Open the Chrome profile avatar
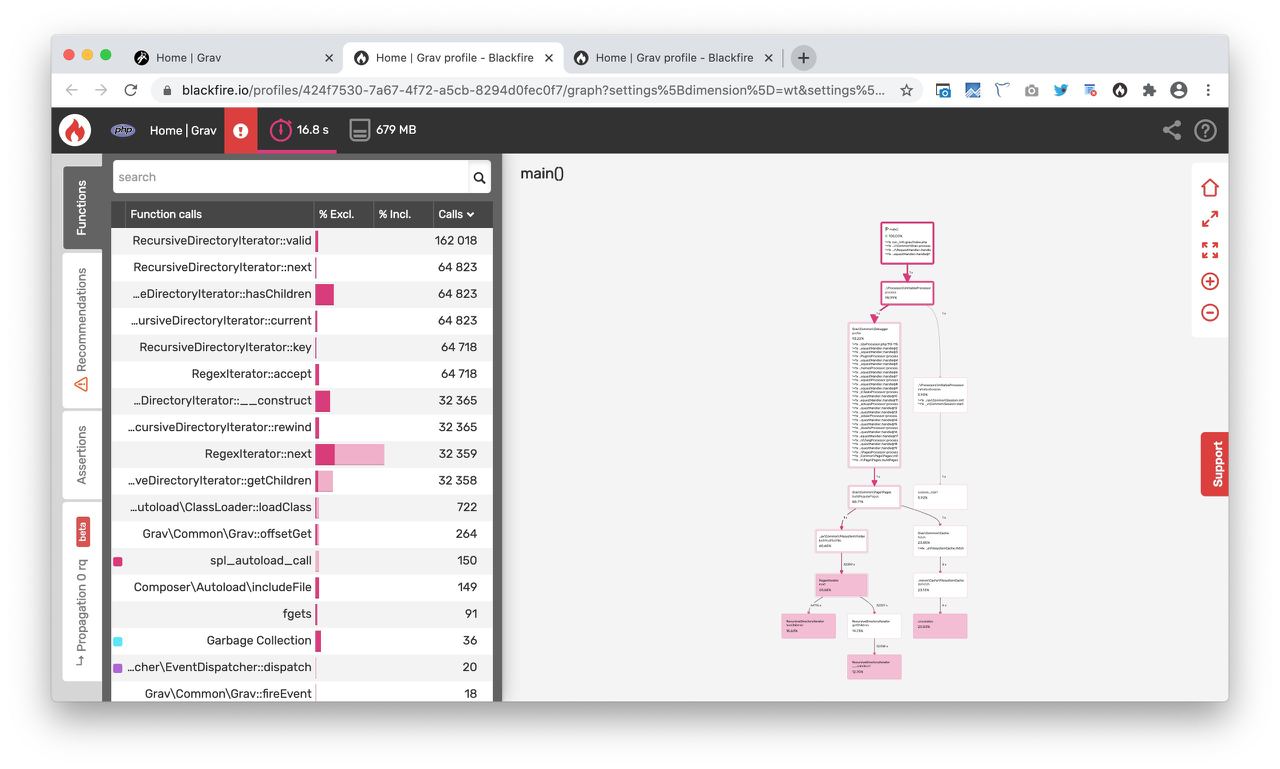This screenshot has width=1280, height=769. 1178,90
